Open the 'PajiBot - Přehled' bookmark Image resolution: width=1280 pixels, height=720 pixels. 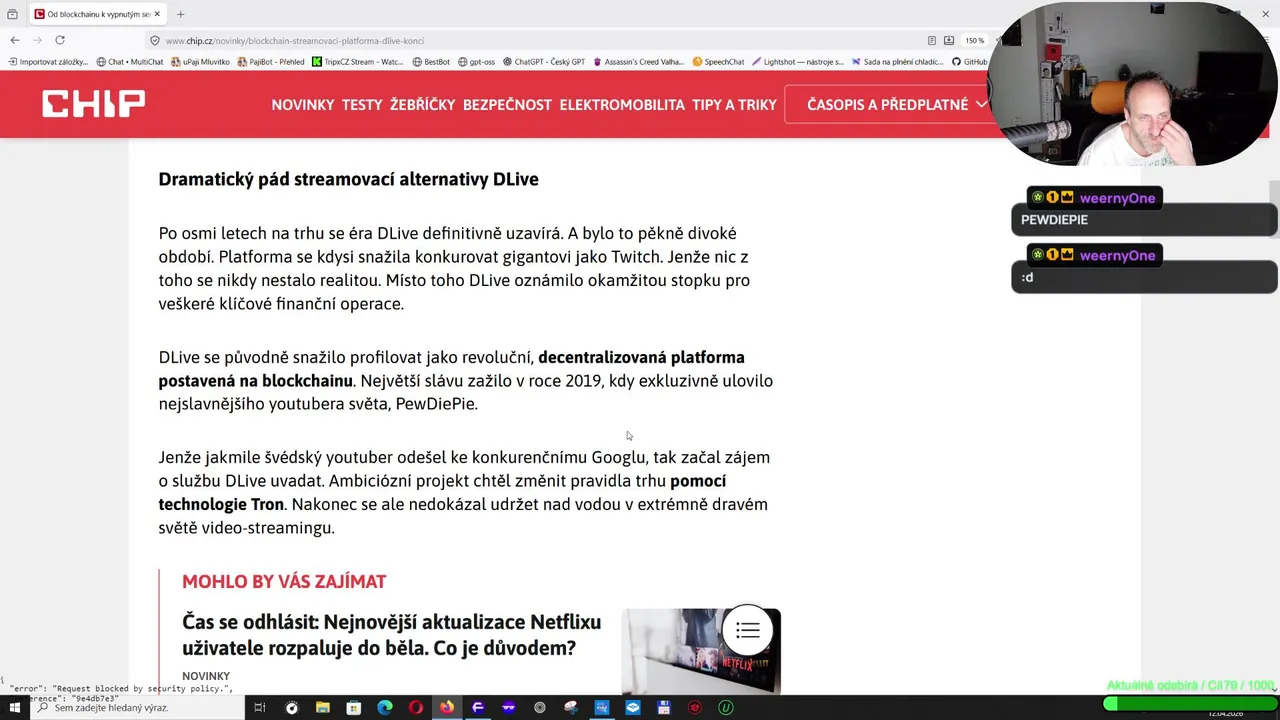click(271, 62)
